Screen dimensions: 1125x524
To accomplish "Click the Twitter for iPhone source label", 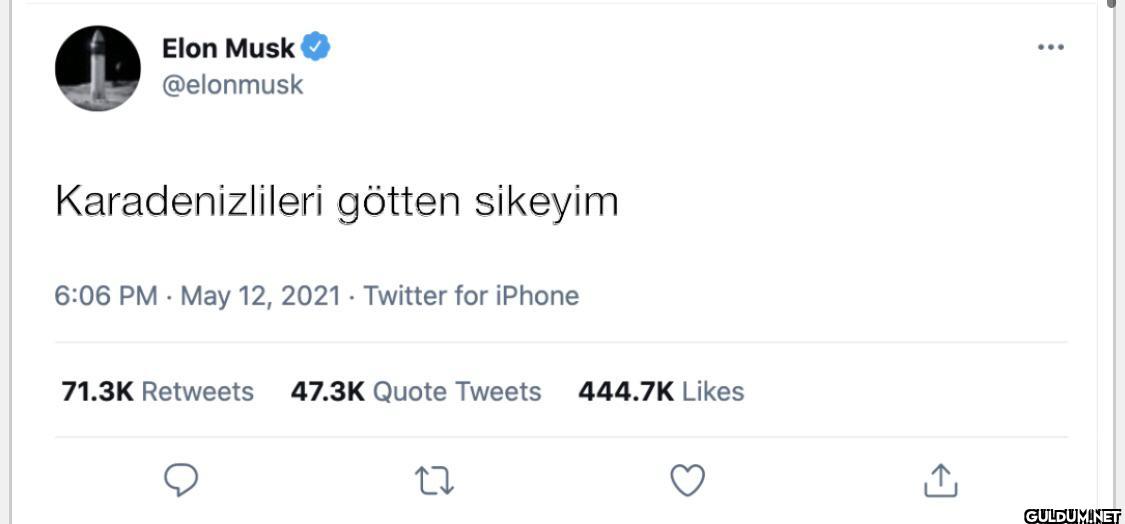I will (x=470, y=296).
